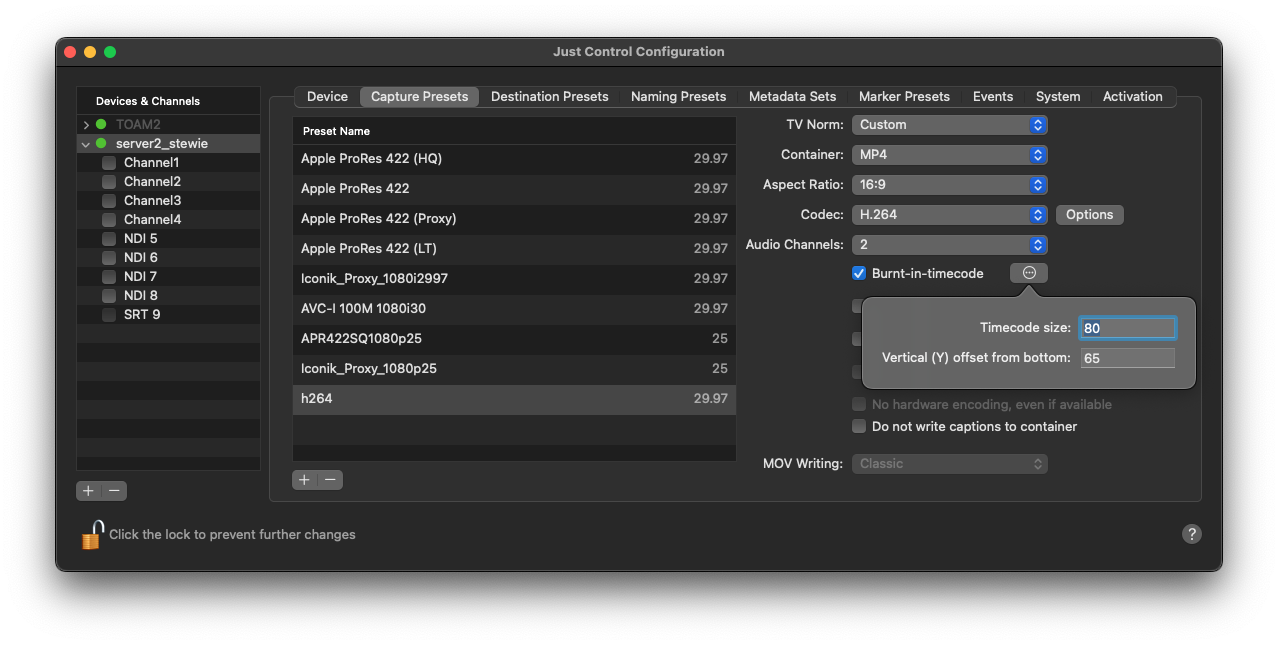The width and height of the screenshot is (1278, 645).
Task: Select the Iconik_Proxy_1080p25 preset
Action: tap(514, 369)
